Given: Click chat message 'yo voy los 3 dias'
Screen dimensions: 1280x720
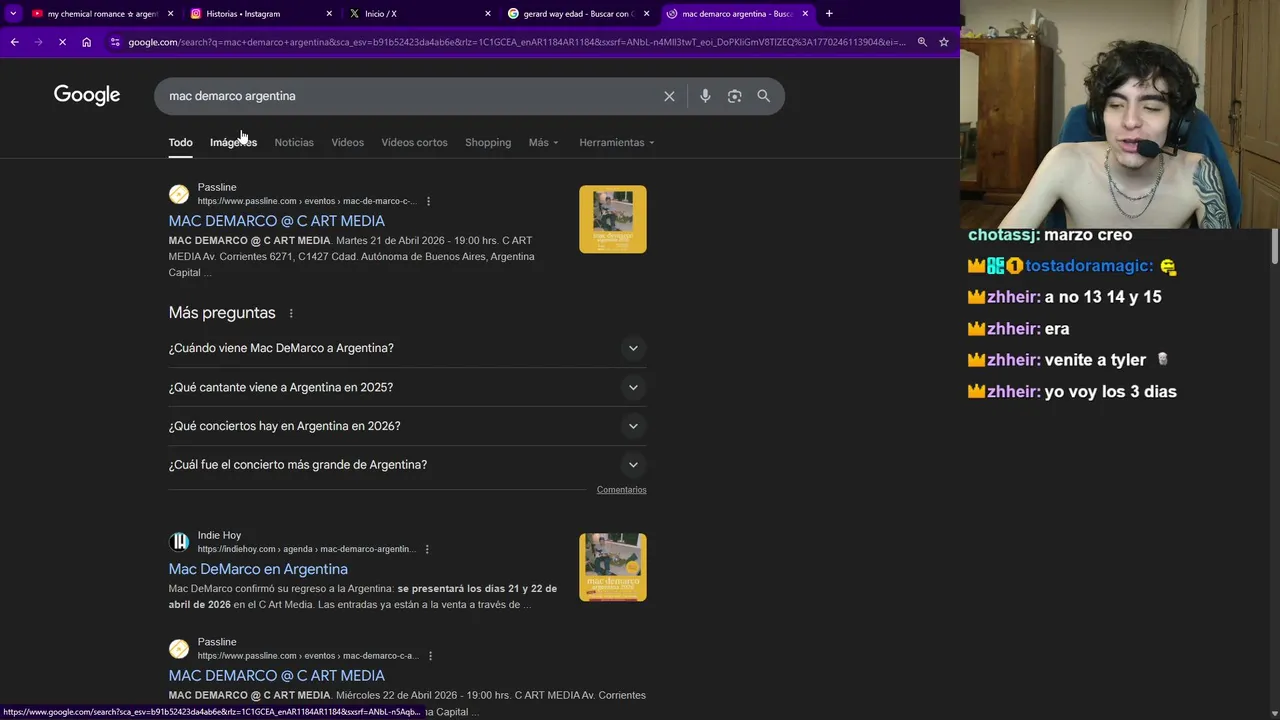Looking at the screenshot, I should pos(1110,392).
